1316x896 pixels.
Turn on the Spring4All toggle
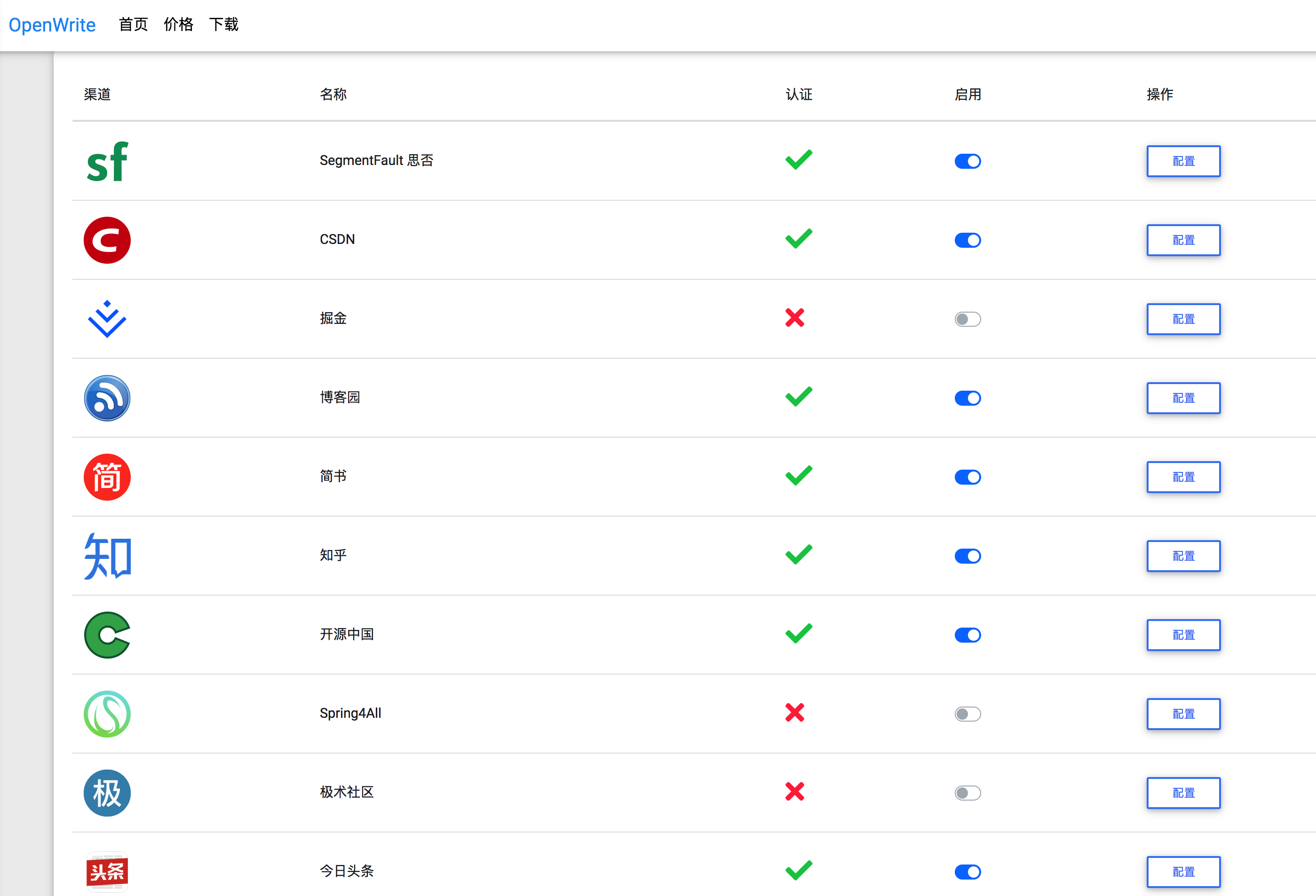click(x=967, y=714)
